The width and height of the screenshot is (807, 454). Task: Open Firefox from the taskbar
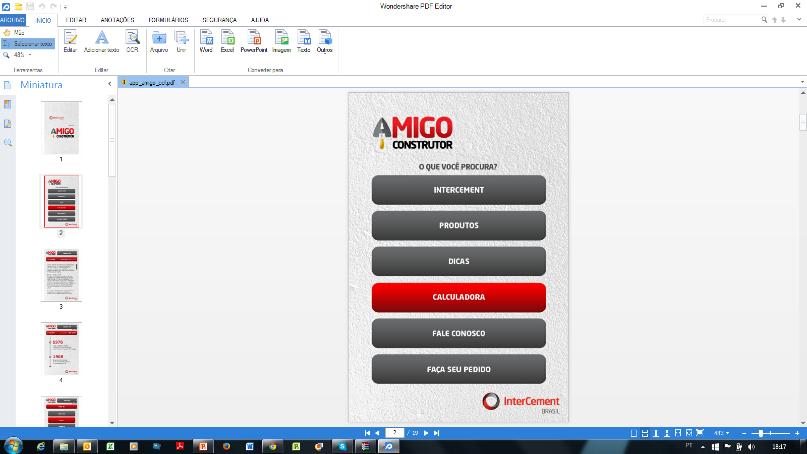pyautogui.click(x=226, y=446)
